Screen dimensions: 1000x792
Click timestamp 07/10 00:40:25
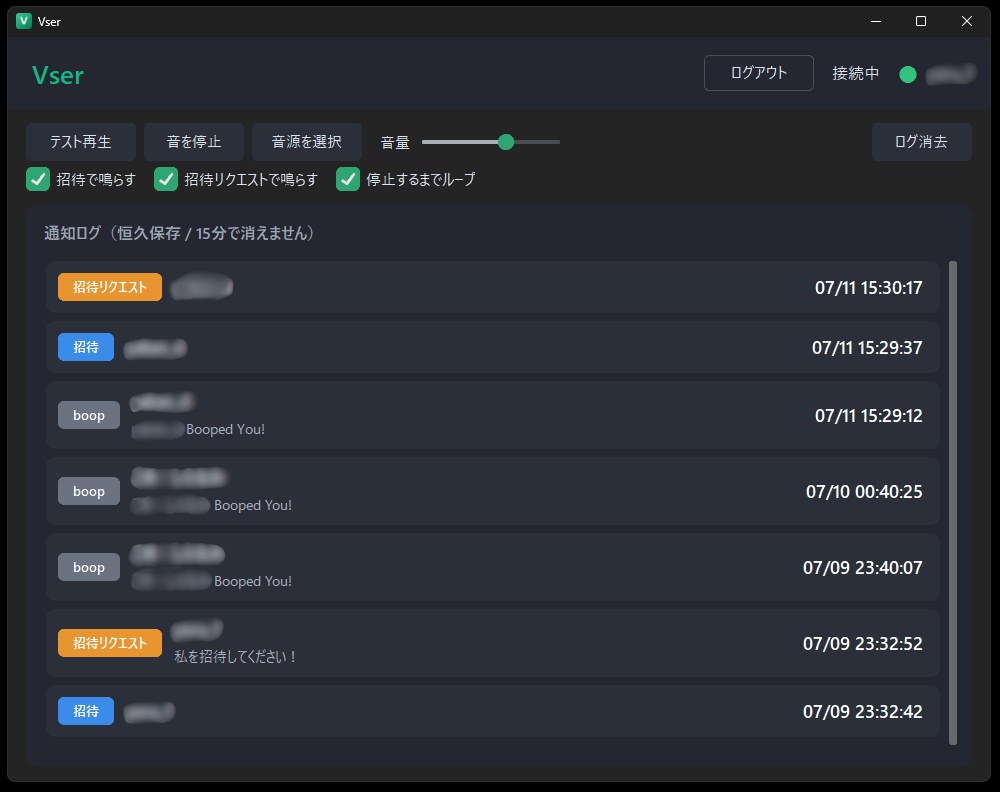864,492
